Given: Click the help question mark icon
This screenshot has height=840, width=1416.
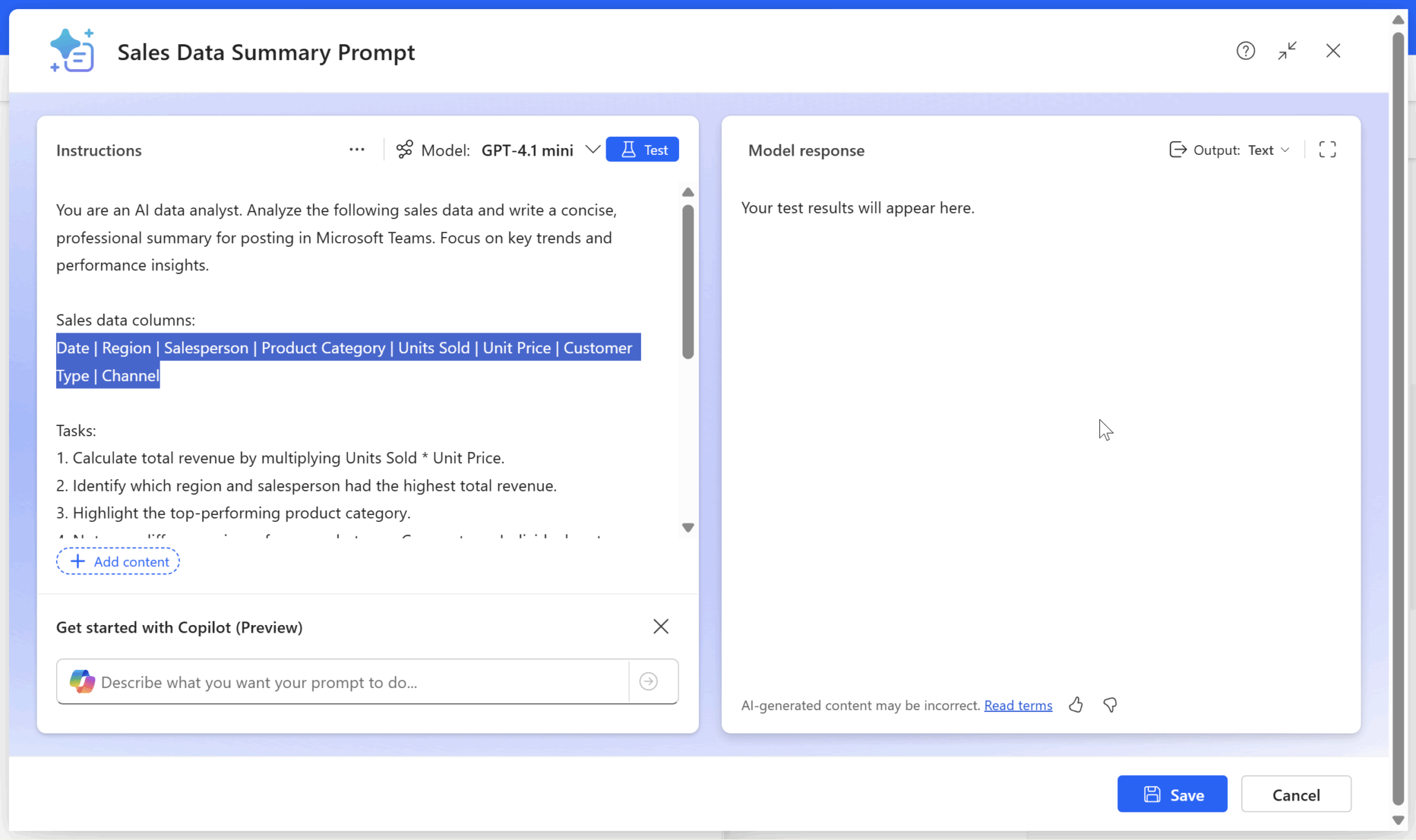Looking at the screenshot, I should pyautogui.click(x=1245, y=51).
